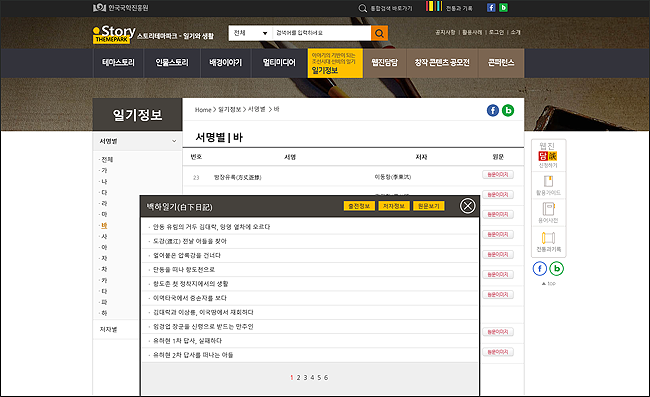Click 서명별 in the breadcrumb
The image size is (650, 397).
point(257,109)
